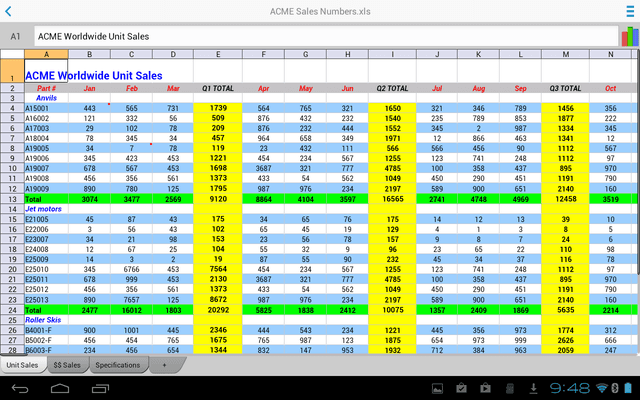Select the Oct header cell

[x=611, y=88]
